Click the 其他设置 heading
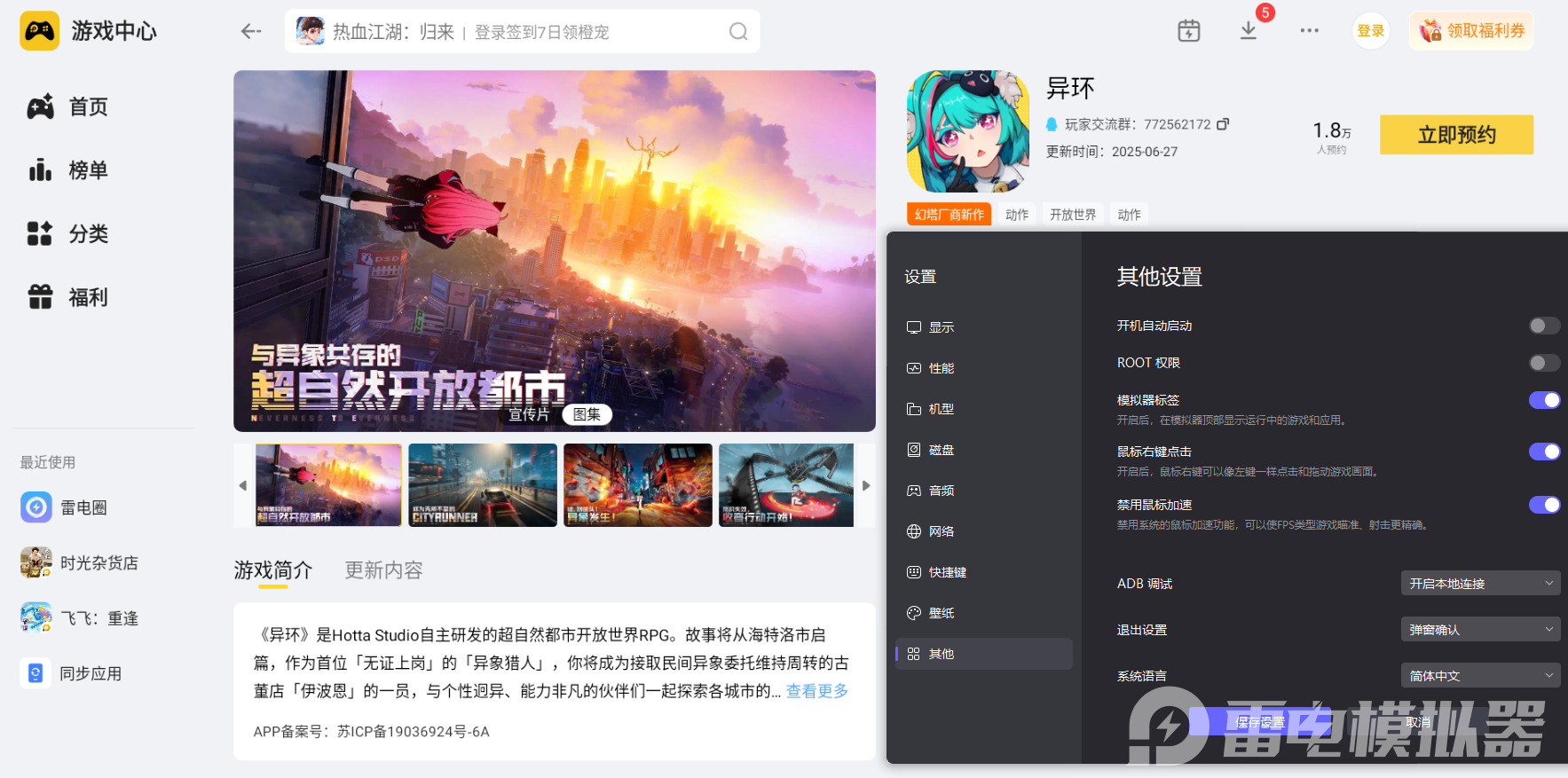Viewport: 1568px width, 778px height. click(1160, 277)
